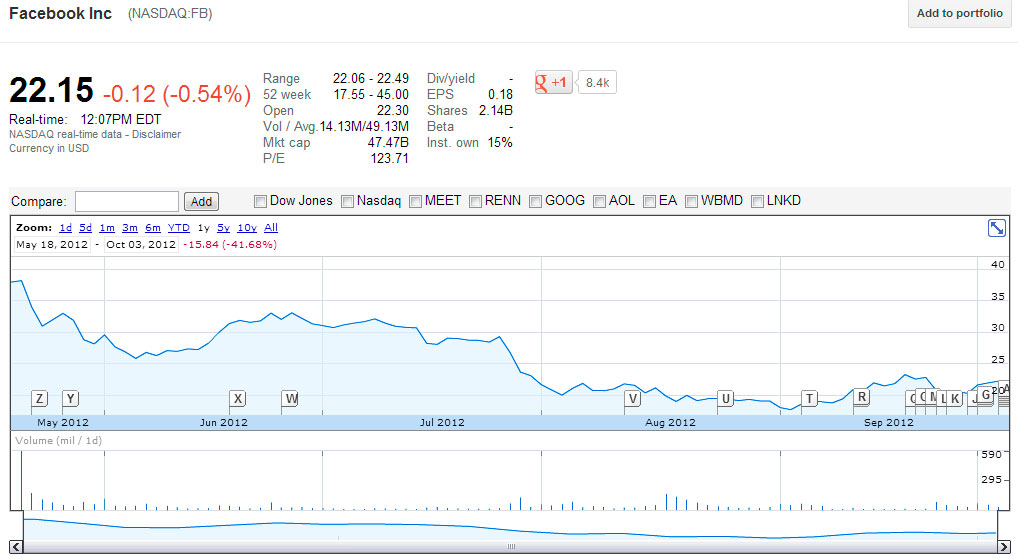Click the horizontal scrollbar grip below chart
Screen dimensions: 1018x559
511,547
